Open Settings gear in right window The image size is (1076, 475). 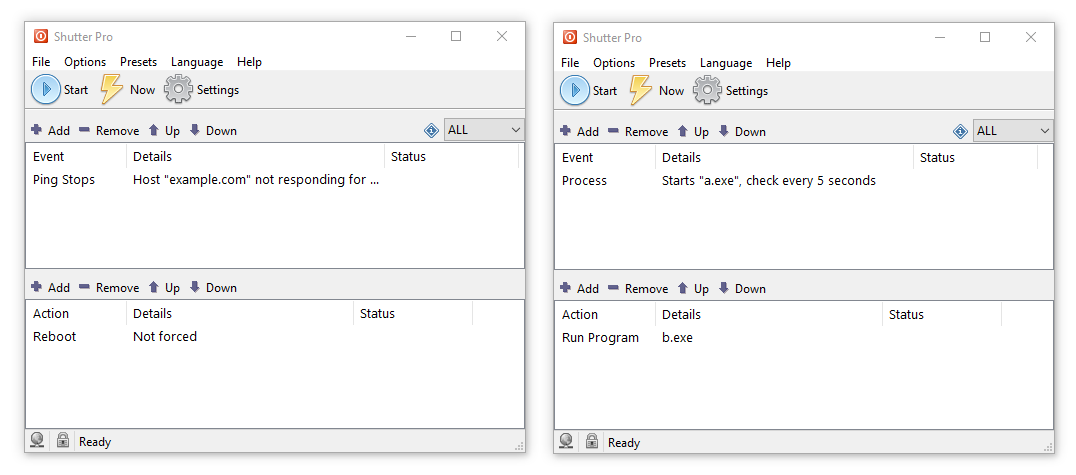[x=707, y=90]
